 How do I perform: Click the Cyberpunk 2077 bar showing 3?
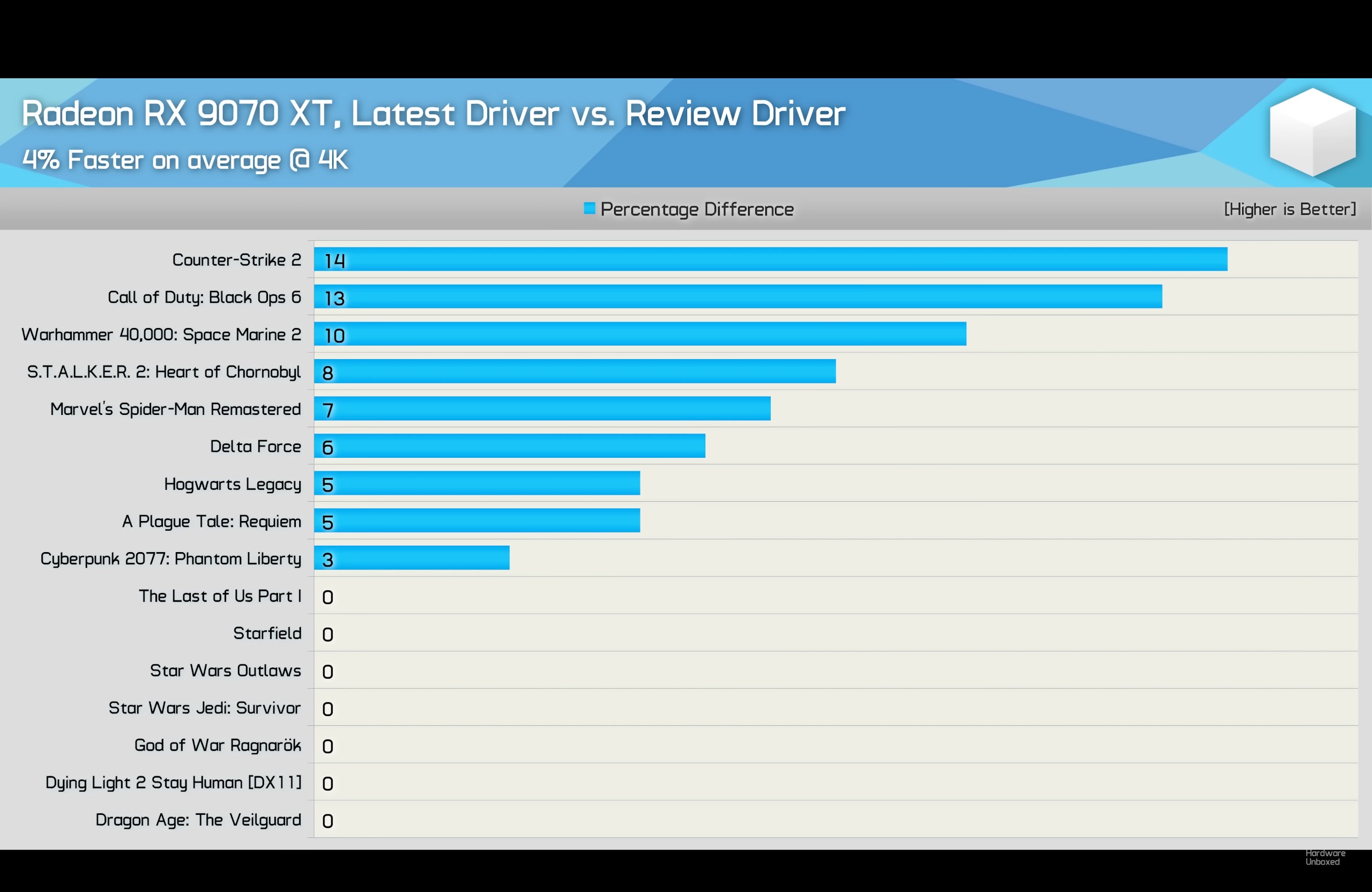click(x=412, y=557)
